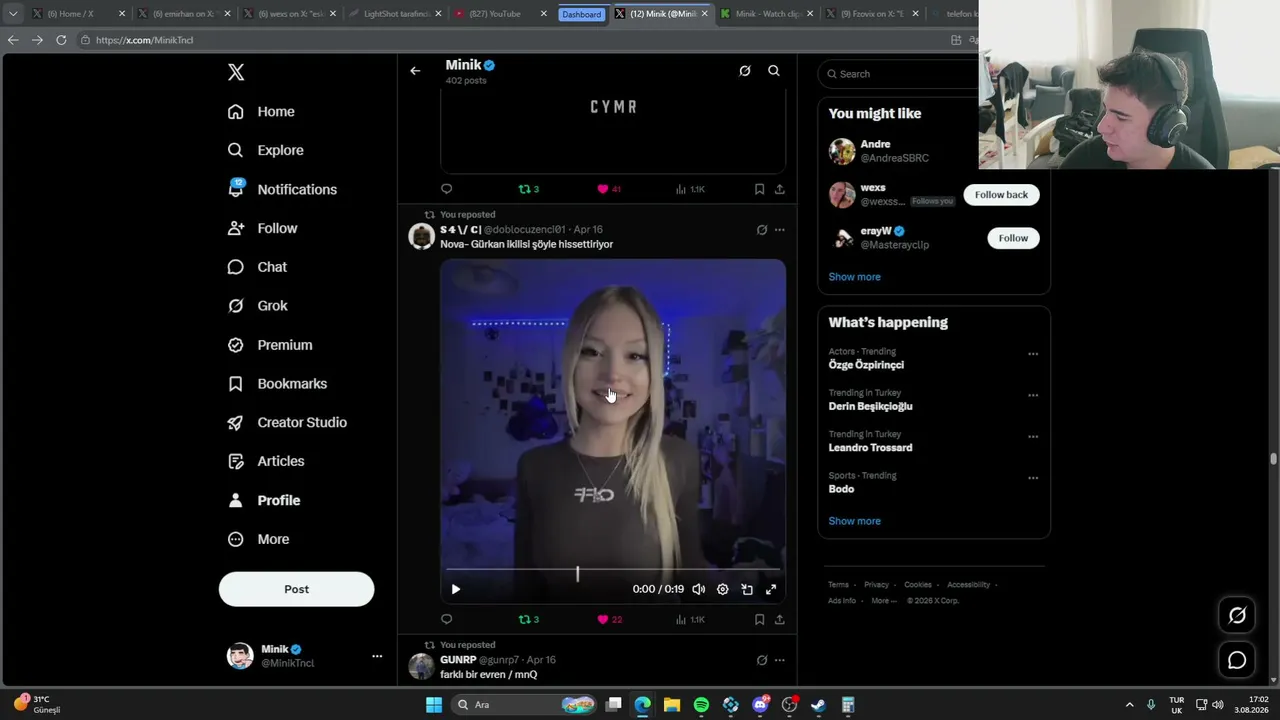Open options for Derin Beşikçioğlu trend
Screen dimensions: 1280x720
tap(1033, 395)
